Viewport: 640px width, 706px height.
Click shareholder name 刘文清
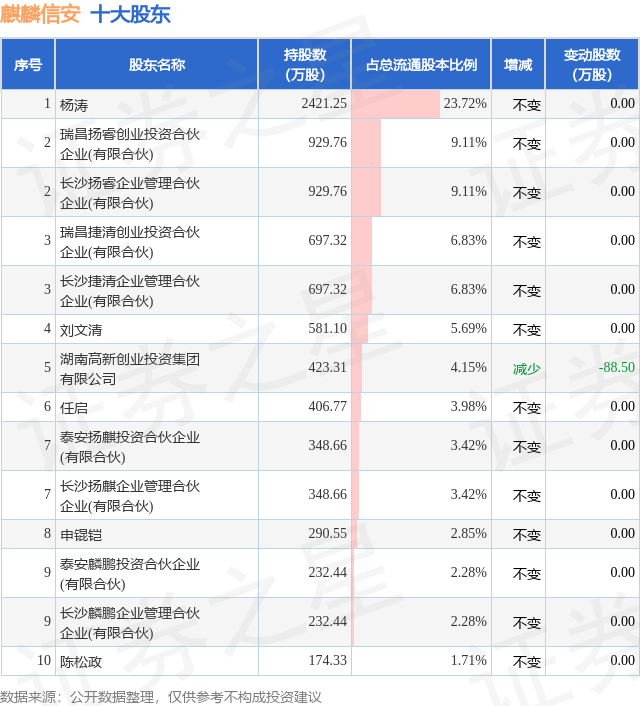click(81, 330)
